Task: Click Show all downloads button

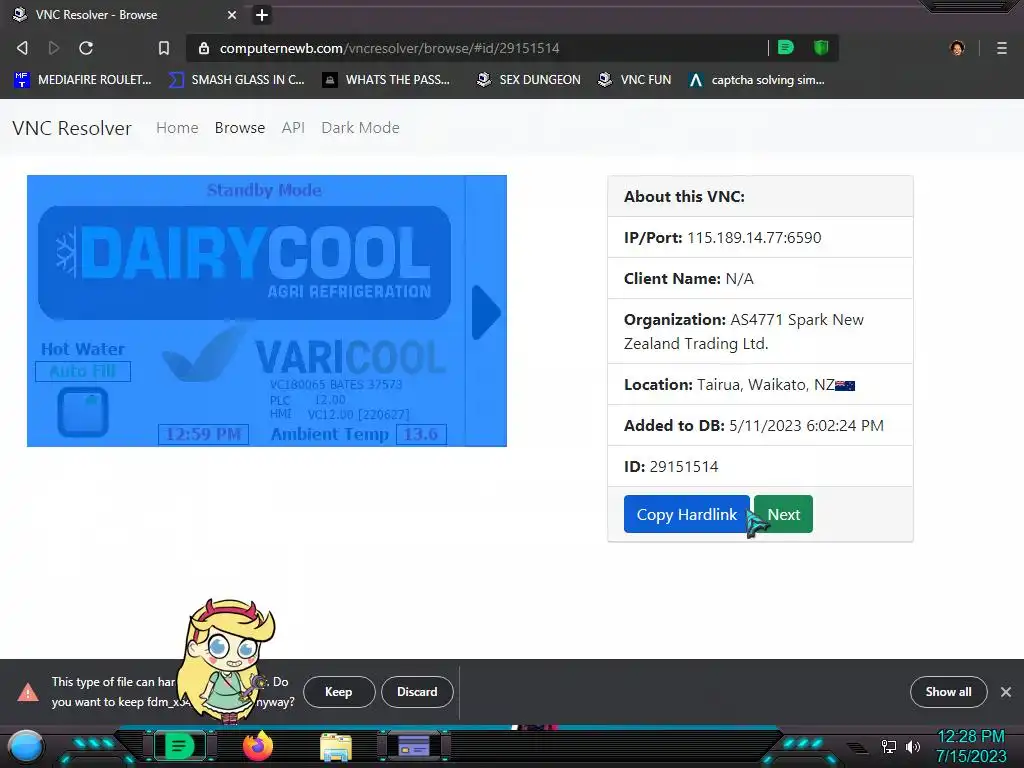Action: click(x=948, y=692)
